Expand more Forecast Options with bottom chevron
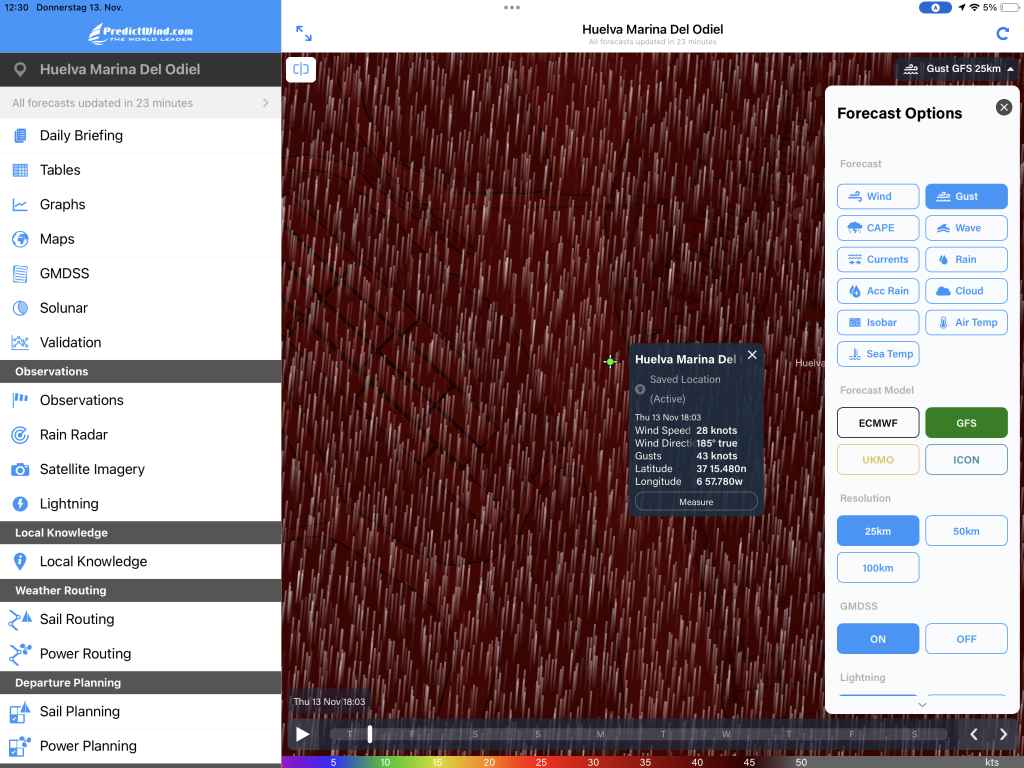Image resolution: width=1024 pixels, height=768 pixels. point(922,705)
